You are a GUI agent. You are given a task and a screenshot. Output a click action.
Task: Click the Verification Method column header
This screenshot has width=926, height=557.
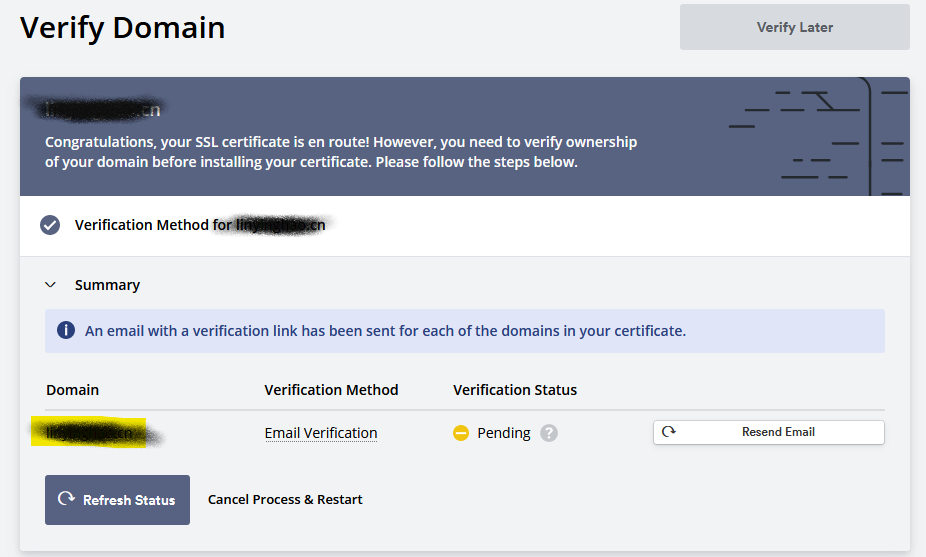(331, 390)
